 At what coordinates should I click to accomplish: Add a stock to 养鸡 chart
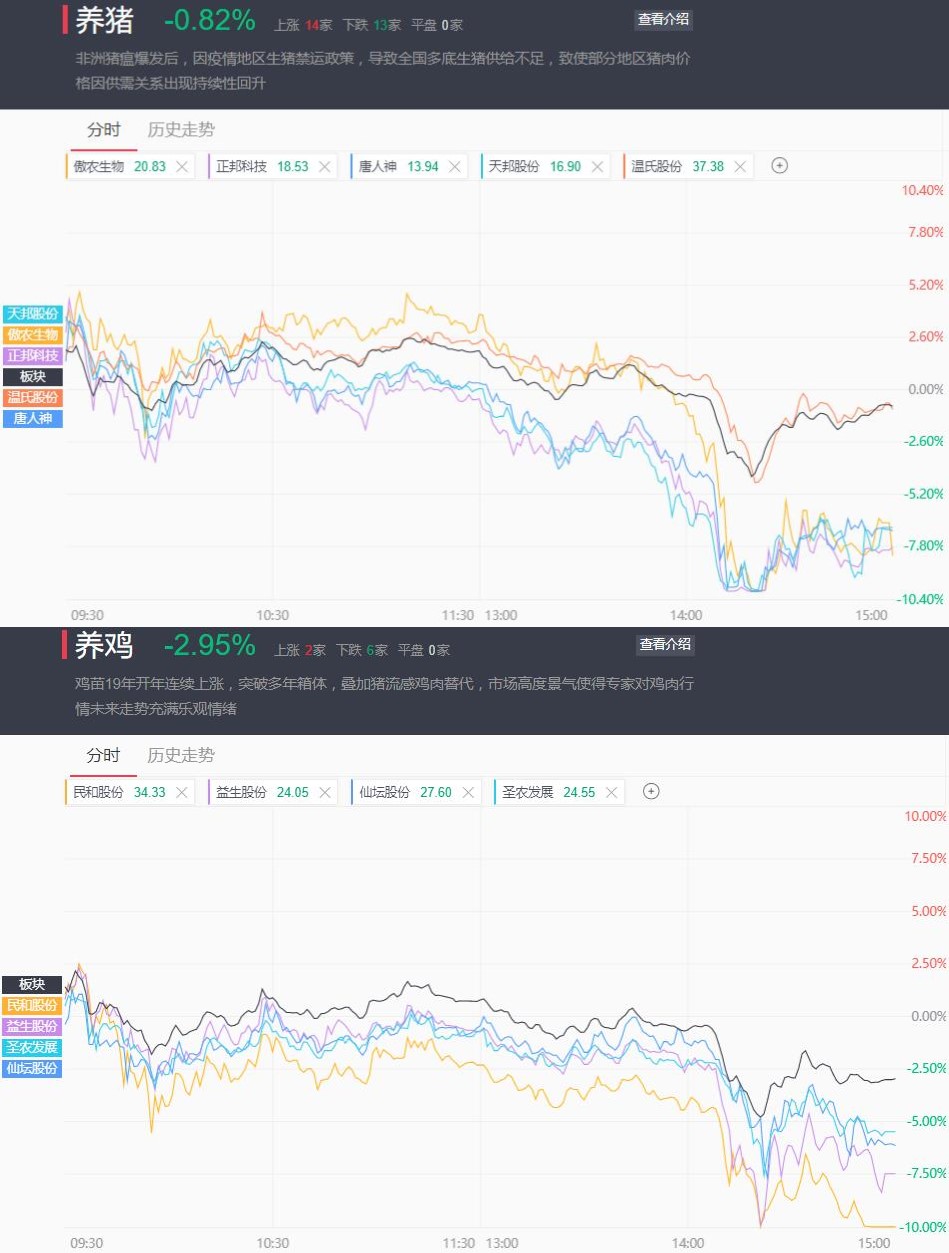(651, 792)
